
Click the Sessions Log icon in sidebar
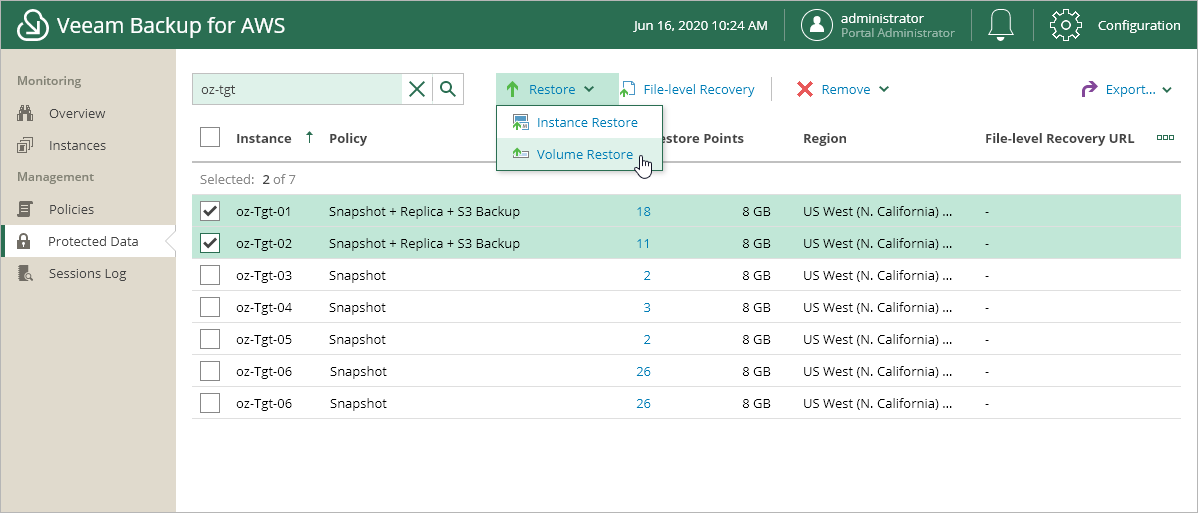click(x=25, y=274)
